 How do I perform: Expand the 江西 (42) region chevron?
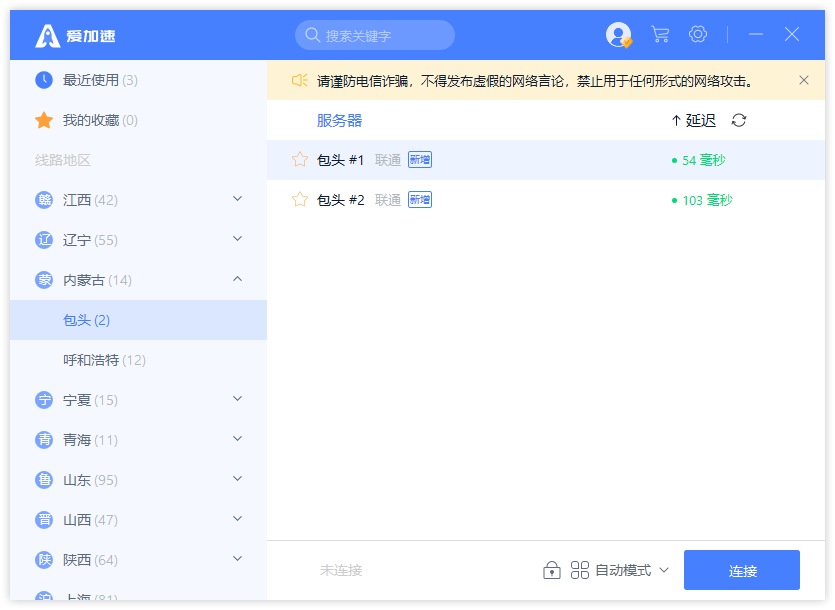pyautogui.click(x=238, y=199)
